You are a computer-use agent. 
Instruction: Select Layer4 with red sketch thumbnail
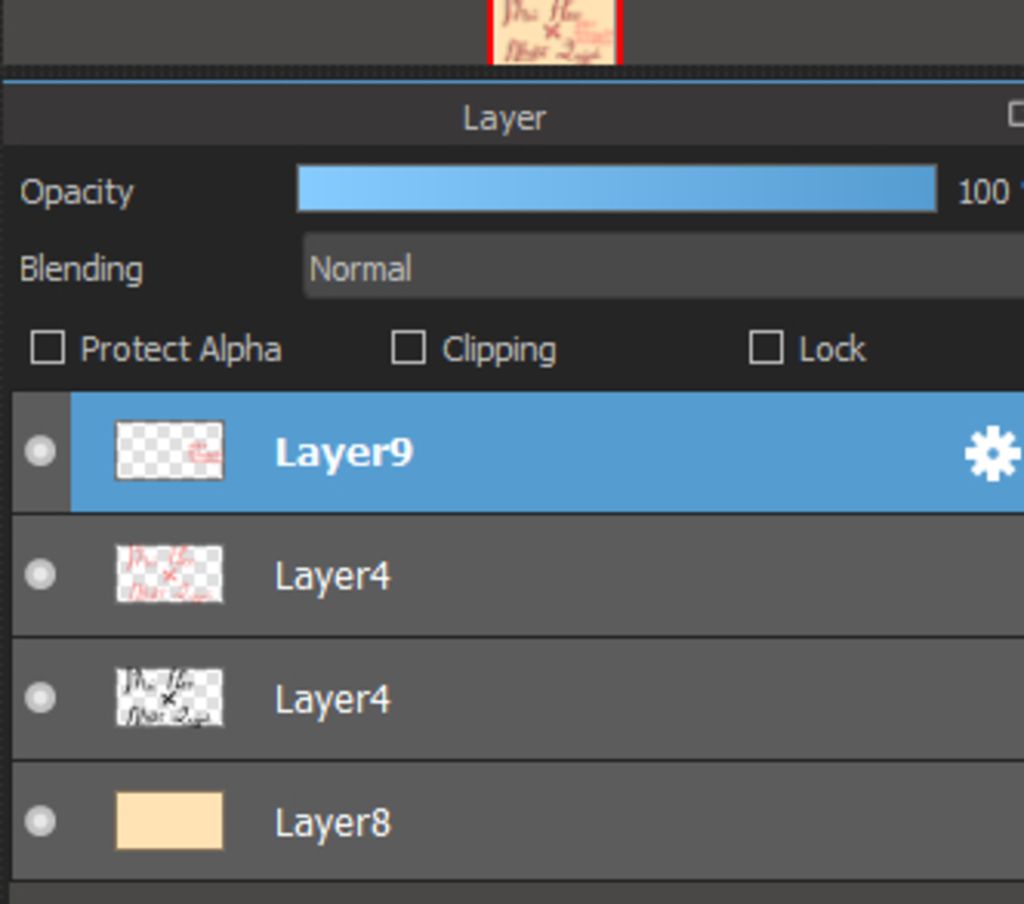[518, 575]
